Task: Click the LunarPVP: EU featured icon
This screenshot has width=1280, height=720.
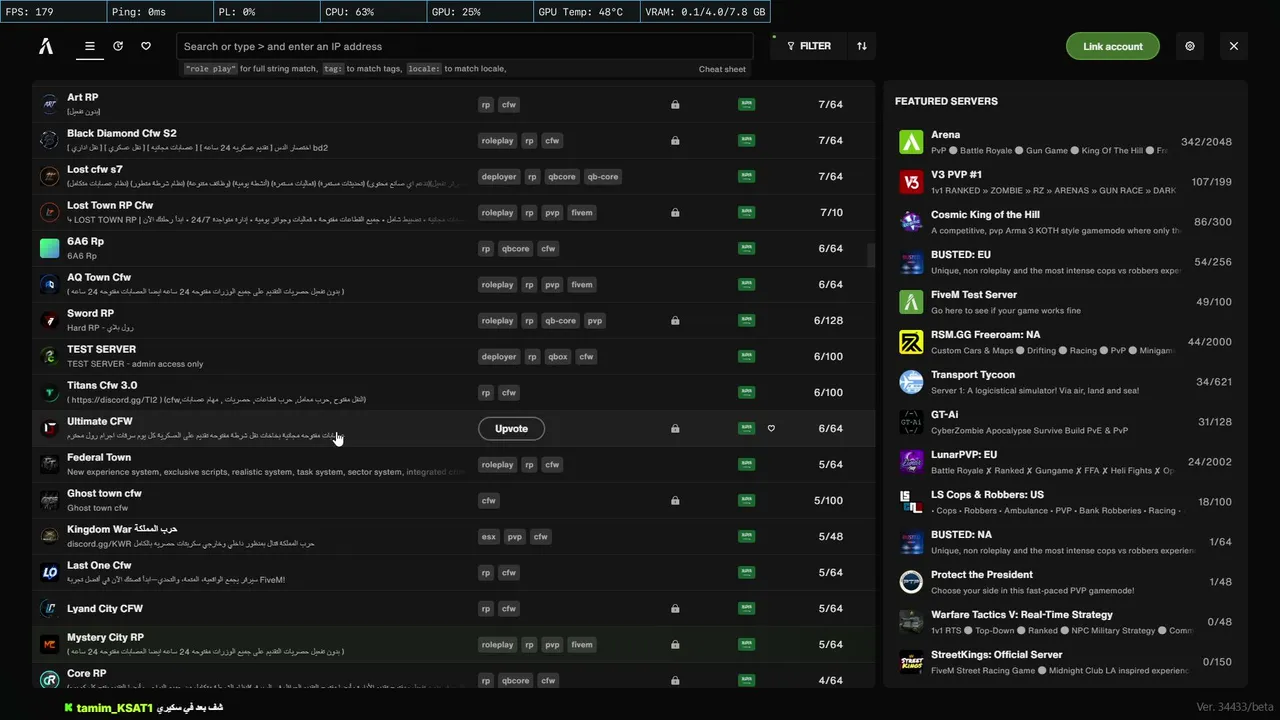Action: (911, 462)
